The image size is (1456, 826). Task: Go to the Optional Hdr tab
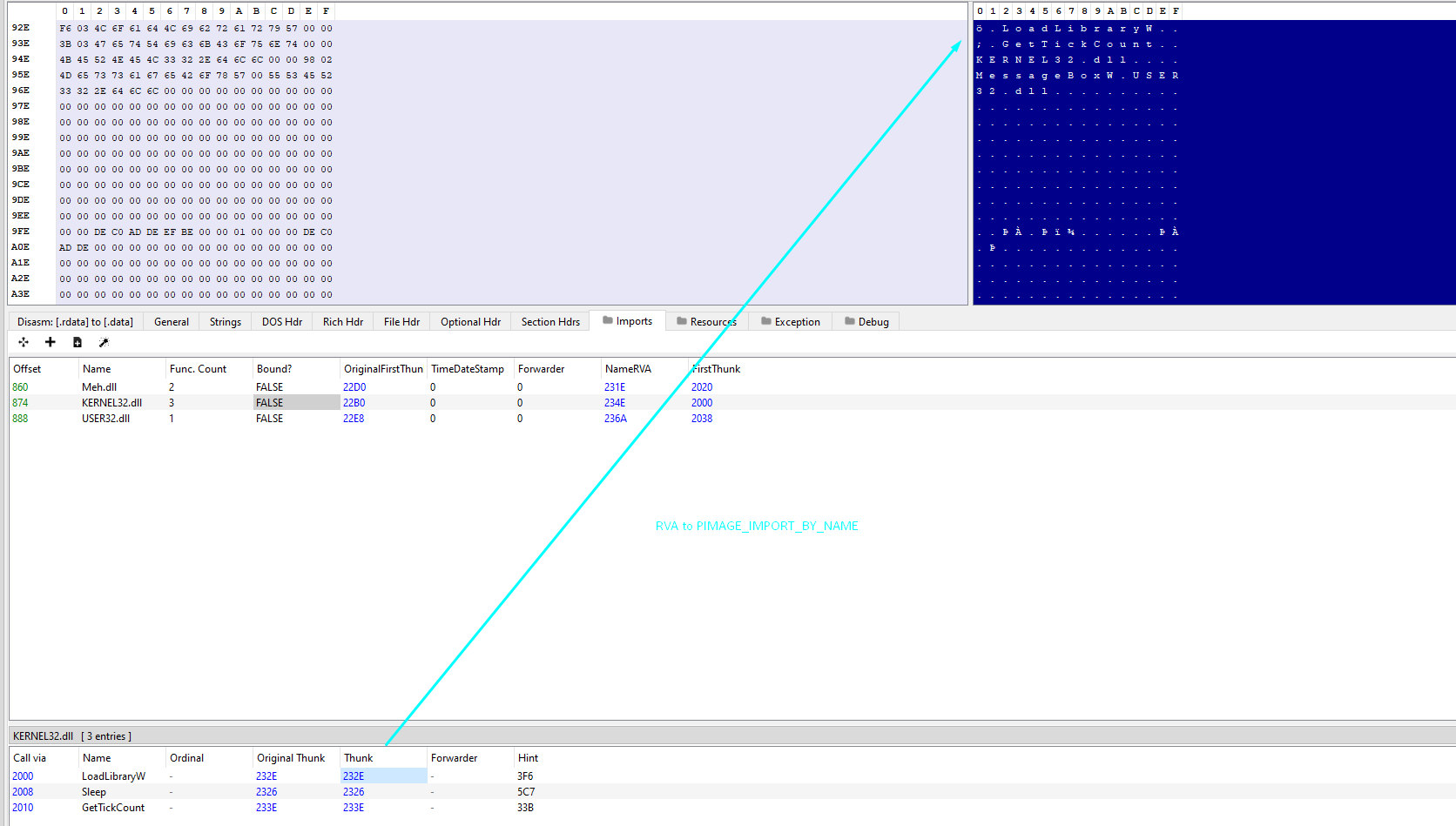tap(470, 322)
